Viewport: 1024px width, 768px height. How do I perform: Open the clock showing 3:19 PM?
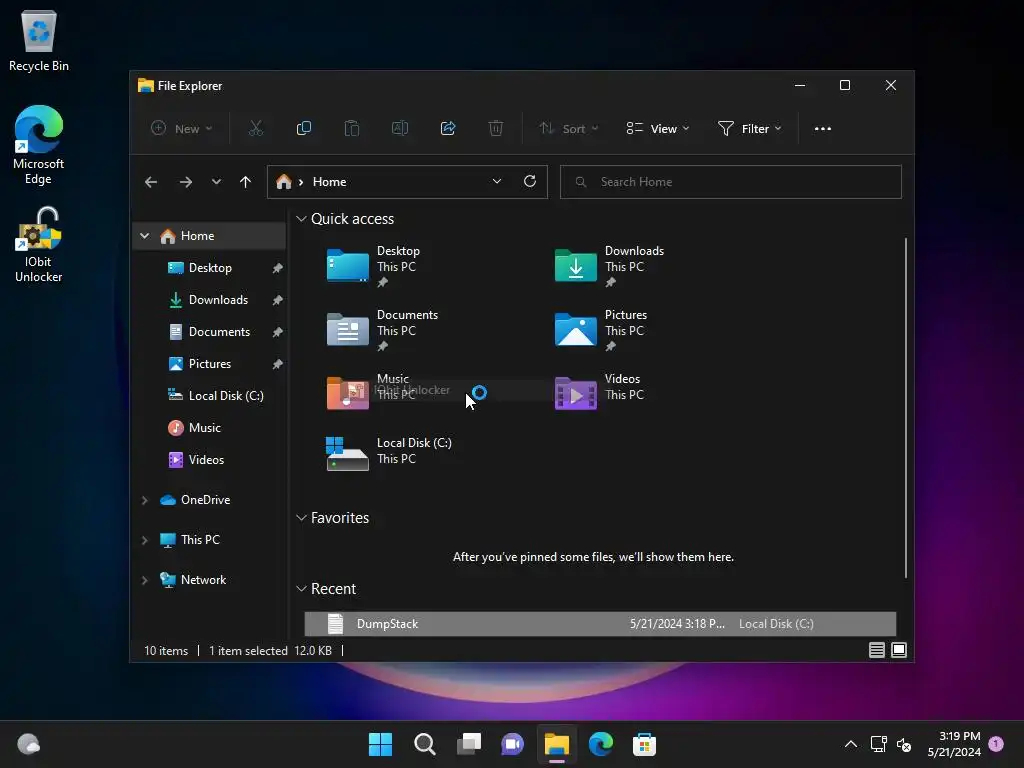click(x=954, y=744)
